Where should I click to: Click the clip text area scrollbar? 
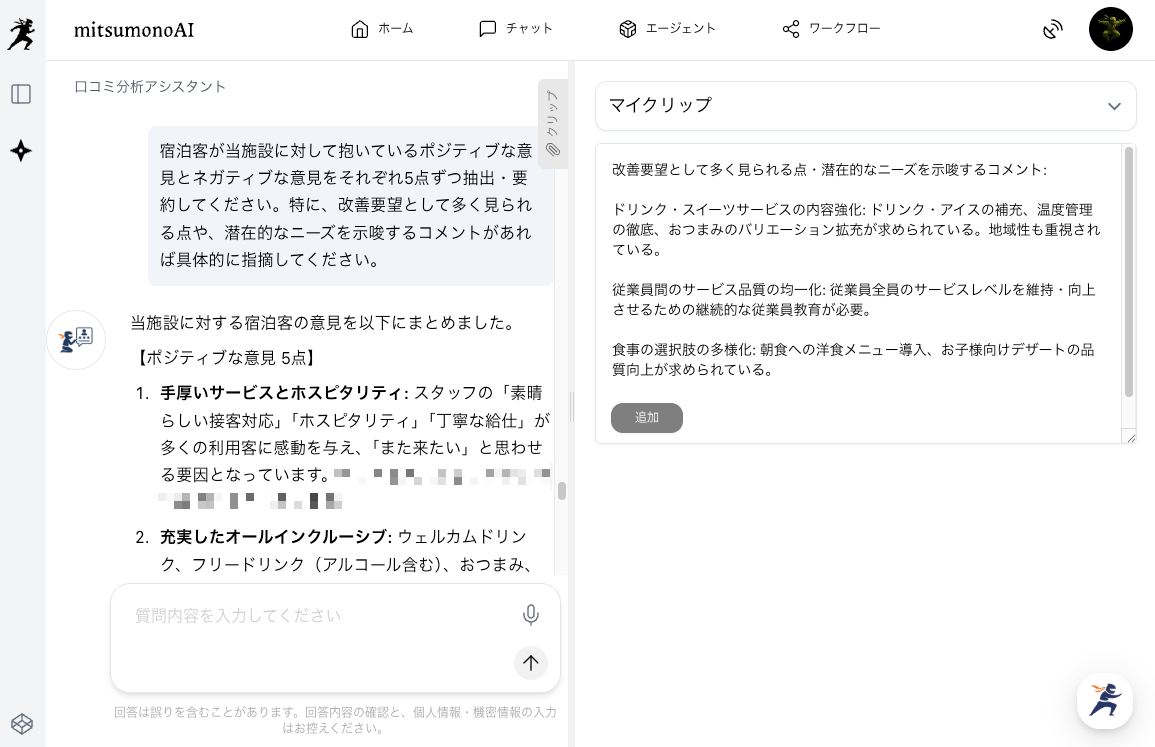click(x=1129, y=270)
